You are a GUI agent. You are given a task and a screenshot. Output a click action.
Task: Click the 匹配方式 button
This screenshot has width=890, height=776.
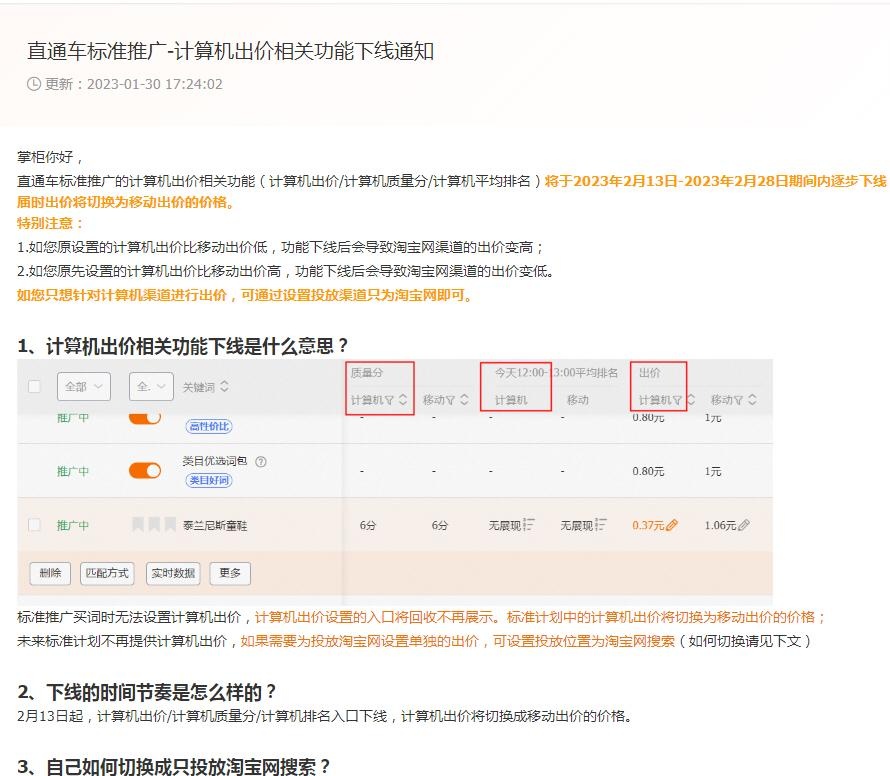pyautogui.click(x=107, y=573)
